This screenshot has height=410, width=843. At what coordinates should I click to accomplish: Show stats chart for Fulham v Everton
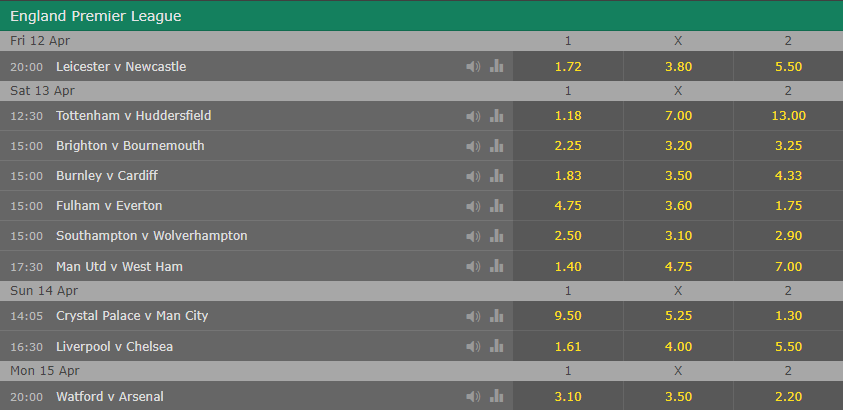[496, 206]
